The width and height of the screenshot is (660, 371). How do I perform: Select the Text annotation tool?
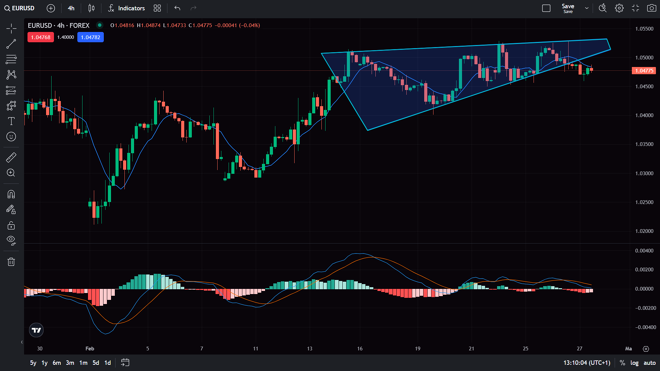11,121
